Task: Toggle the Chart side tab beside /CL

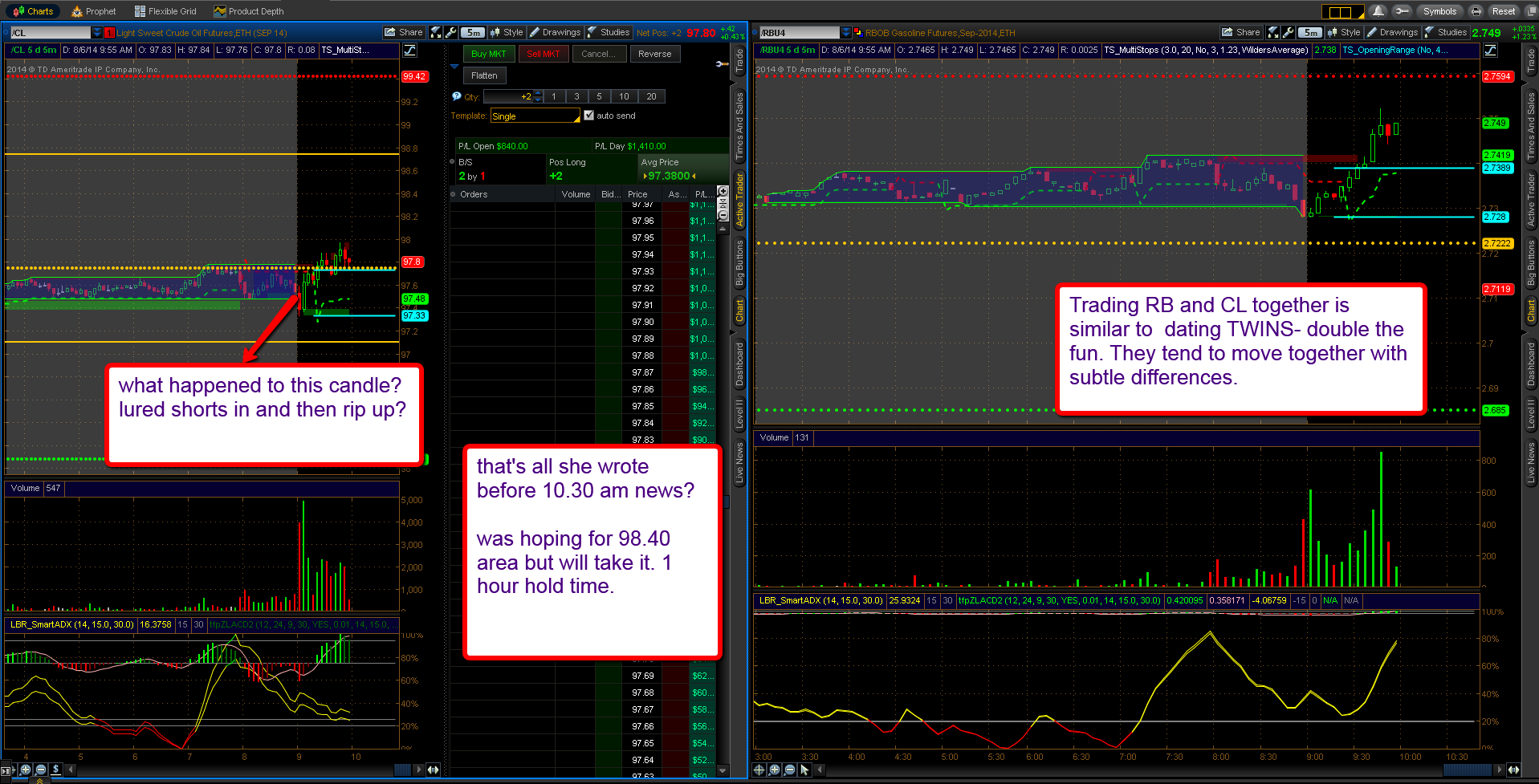Action: pos(739,311)
